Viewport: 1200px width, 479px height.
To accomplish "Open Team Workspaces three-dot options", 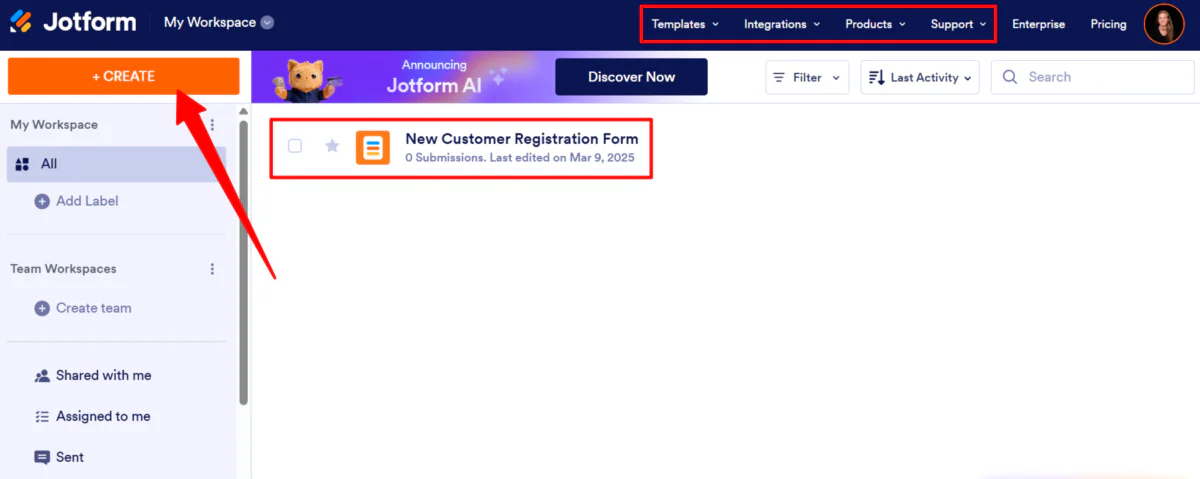I will pyautogui.click(x=212, y=269).
